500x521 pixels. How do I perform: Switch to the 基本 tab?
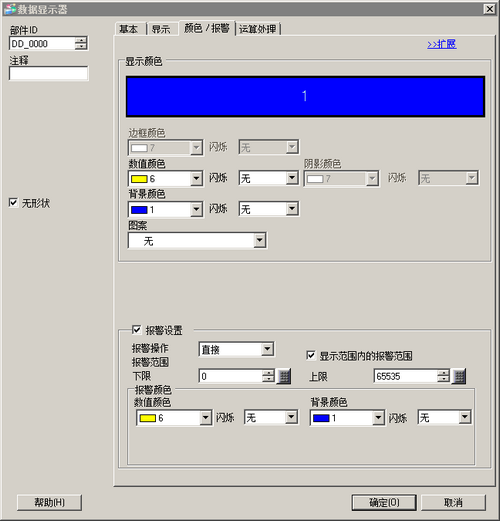click(129, 29)
